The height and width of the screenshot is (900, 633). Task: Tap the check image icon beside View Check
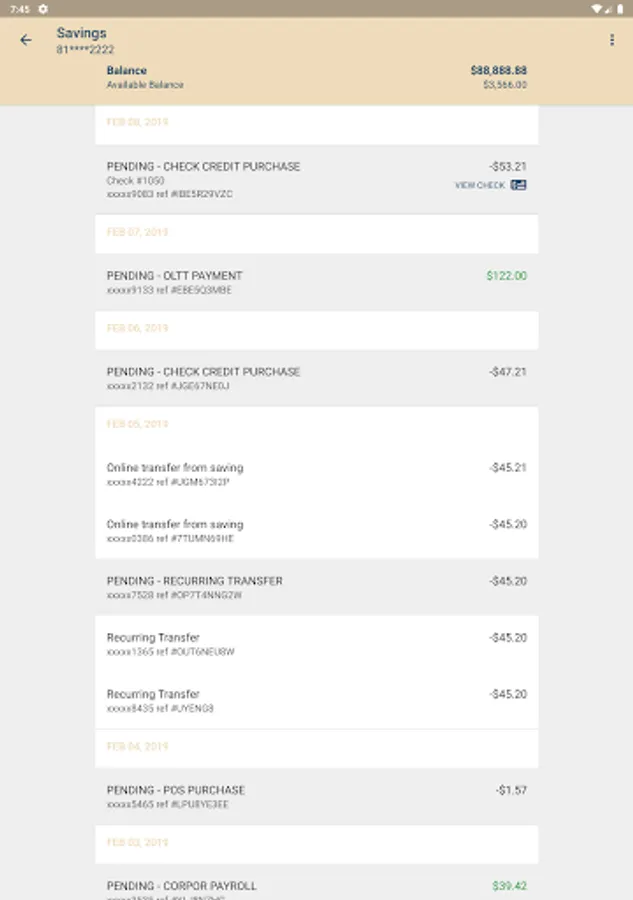pos(518,185)
